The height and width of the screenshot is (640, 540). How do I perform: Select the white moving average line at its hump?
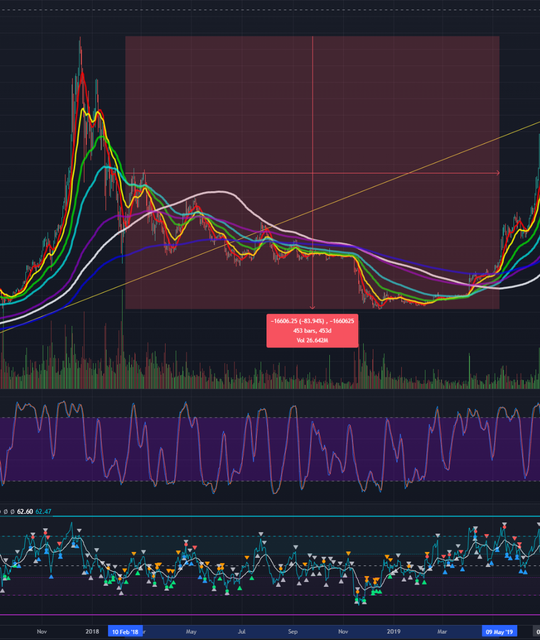[x=220, y=191]
